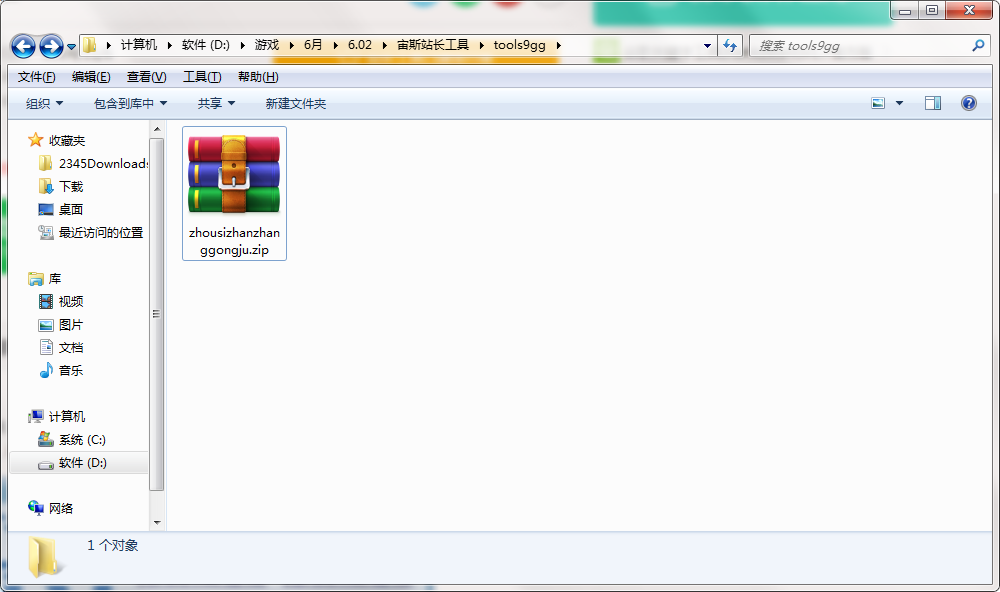Click the navigation pane scroll-down arrow
Screen dimensions: 1000x592
[157, 522]
